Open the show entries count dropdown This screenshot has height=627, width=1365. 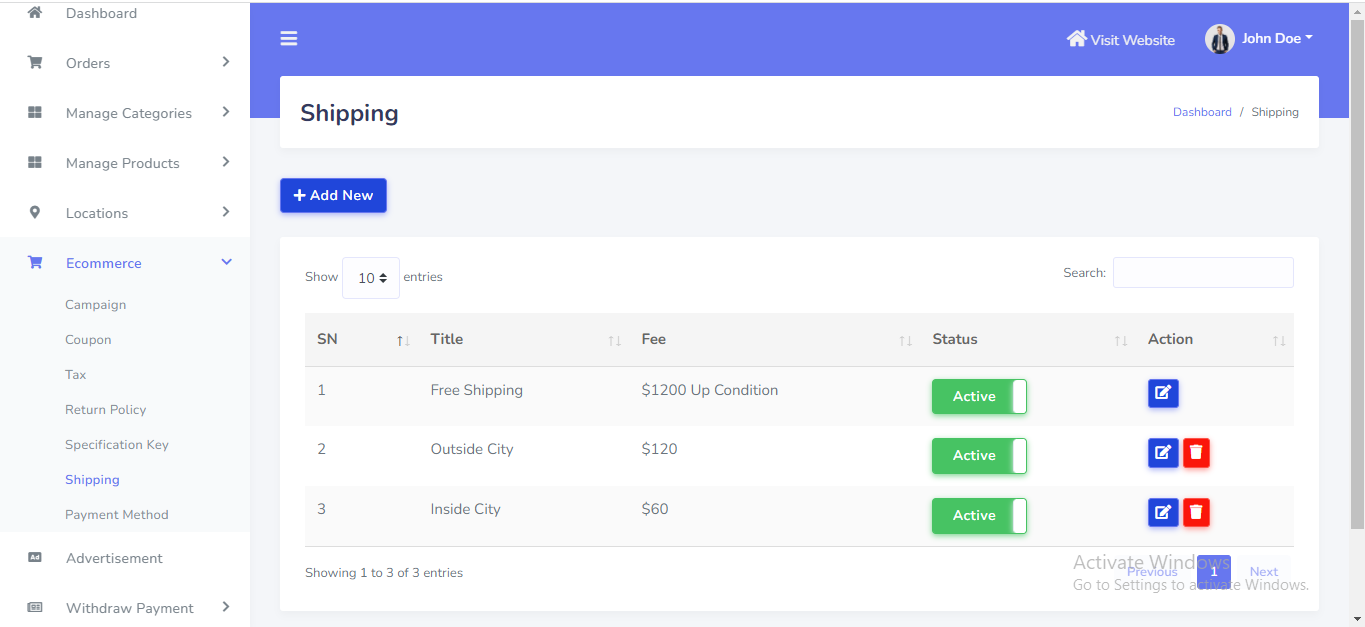point(371,278)
